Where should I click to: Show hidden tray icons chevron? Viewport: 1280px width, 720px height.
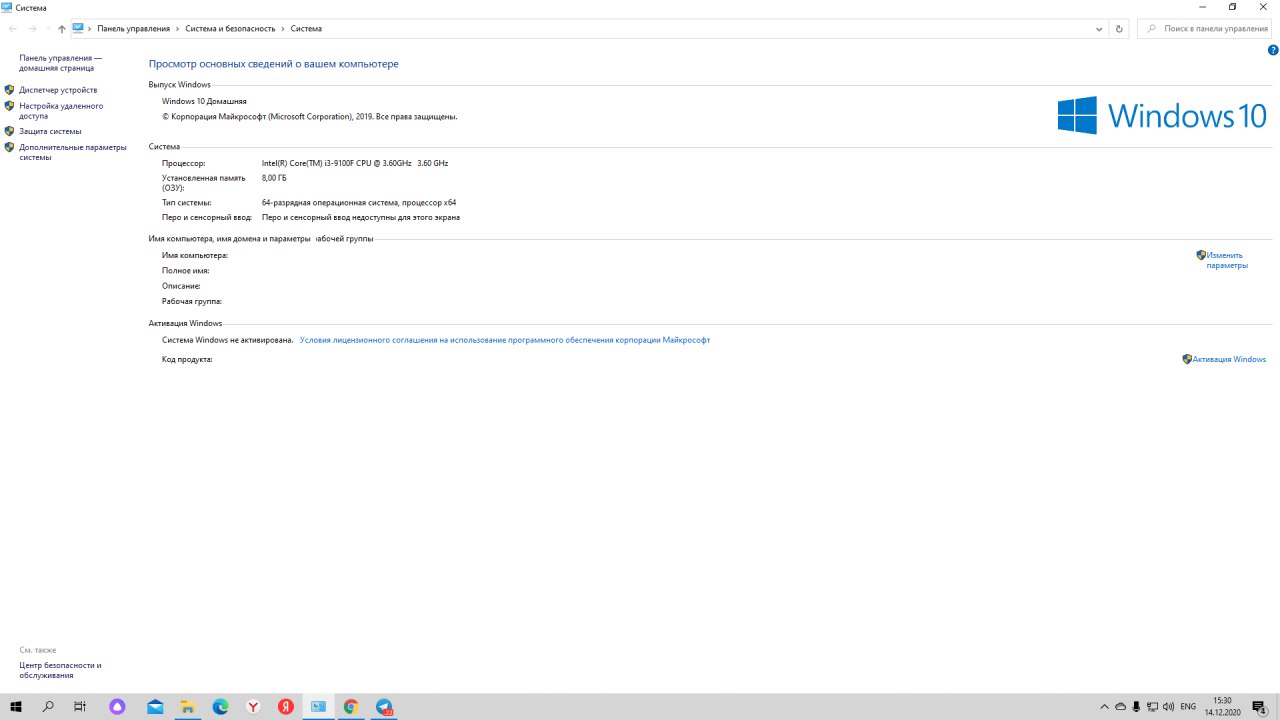pyautogui.click(x=1104, y=707)
